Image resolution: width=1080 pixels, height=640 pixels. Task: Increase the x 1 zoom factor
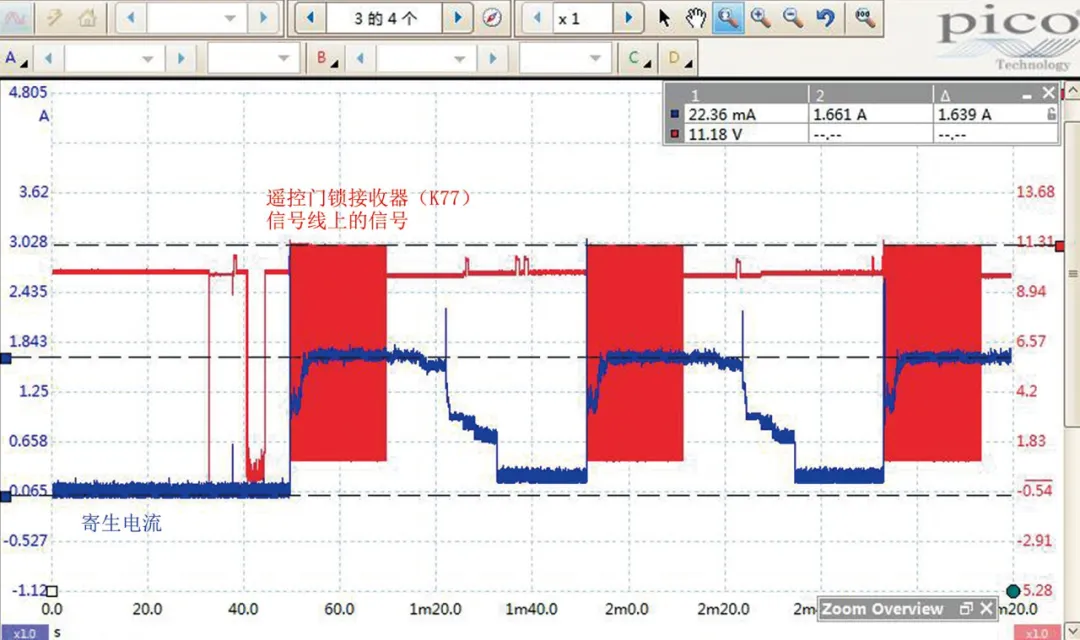(627, 19)
